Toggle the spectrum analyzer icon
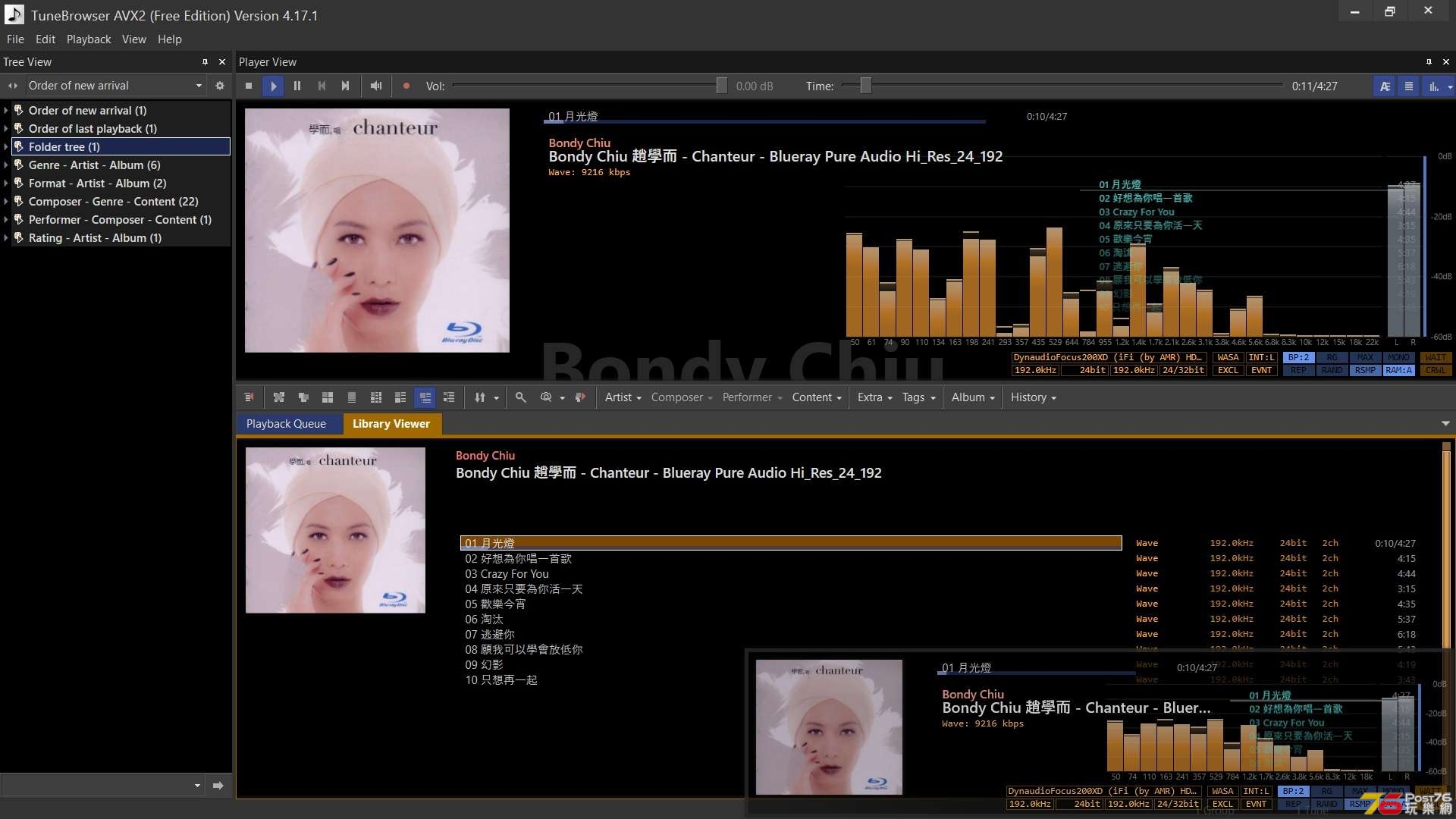1456x819 pixels. 1433,86
